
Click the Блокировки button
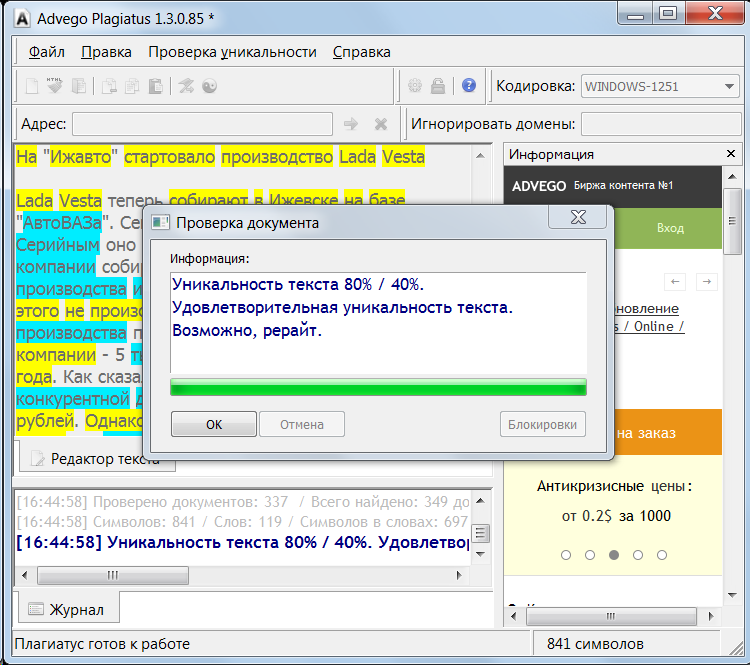(x=542, y=424)
